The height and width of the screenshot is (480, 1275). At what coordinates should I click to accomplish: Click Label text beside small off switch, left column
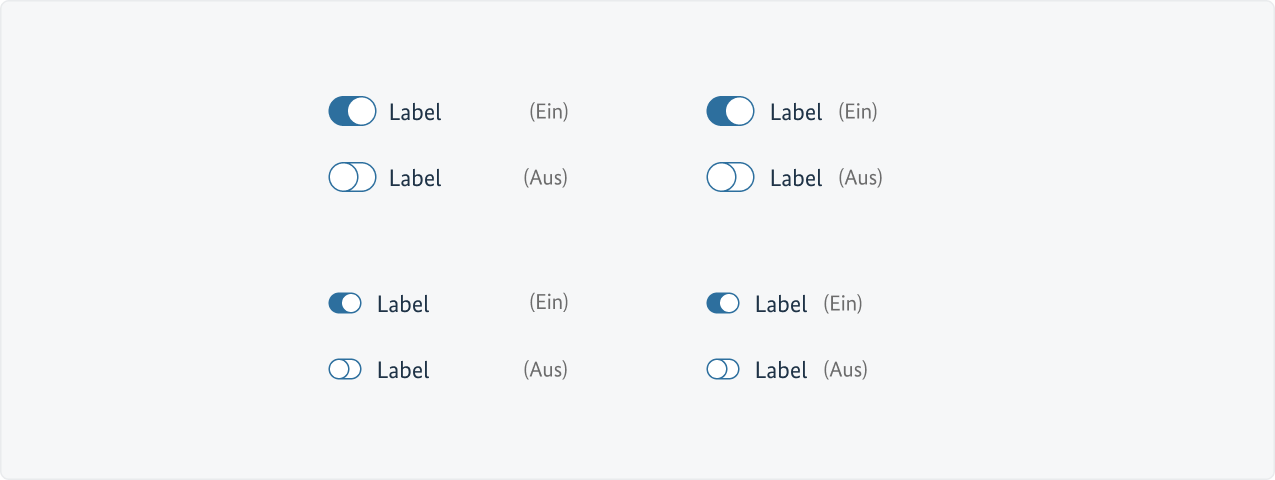403,370
